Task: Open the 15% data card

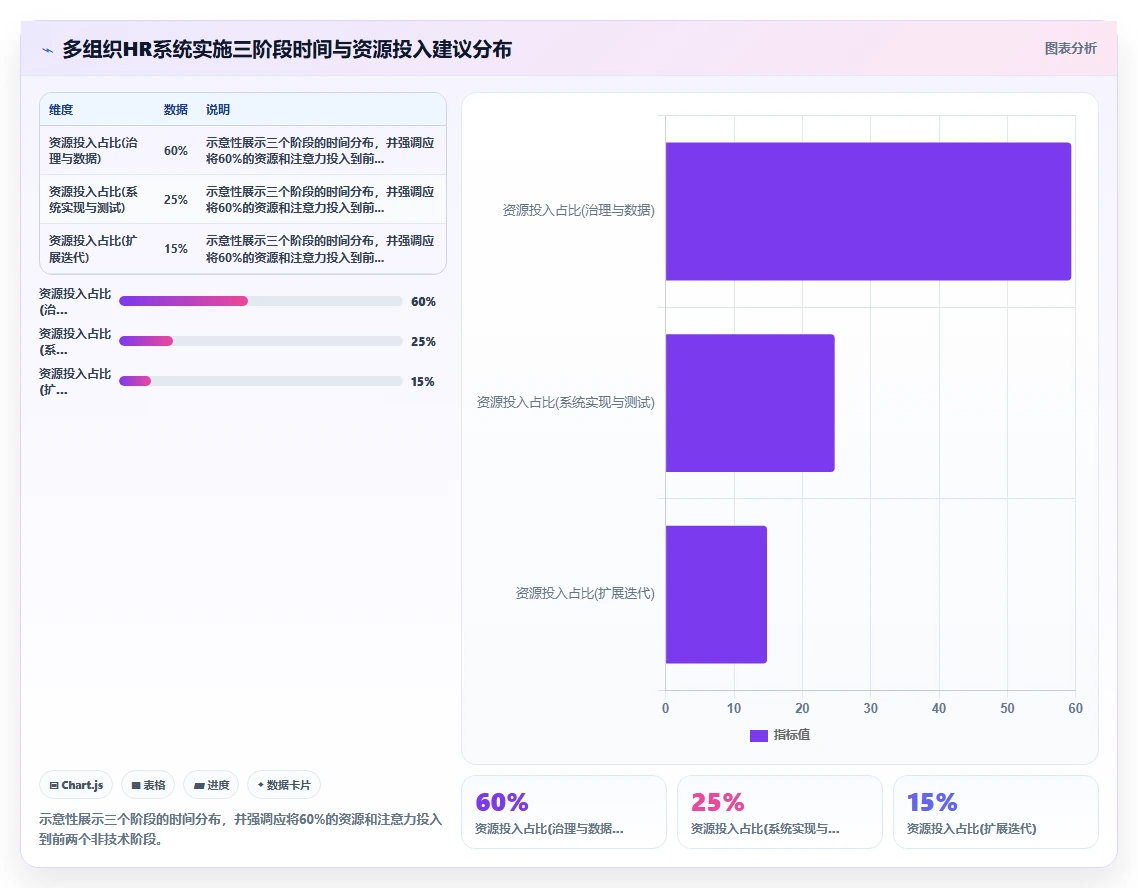Action: pos(996,812)
